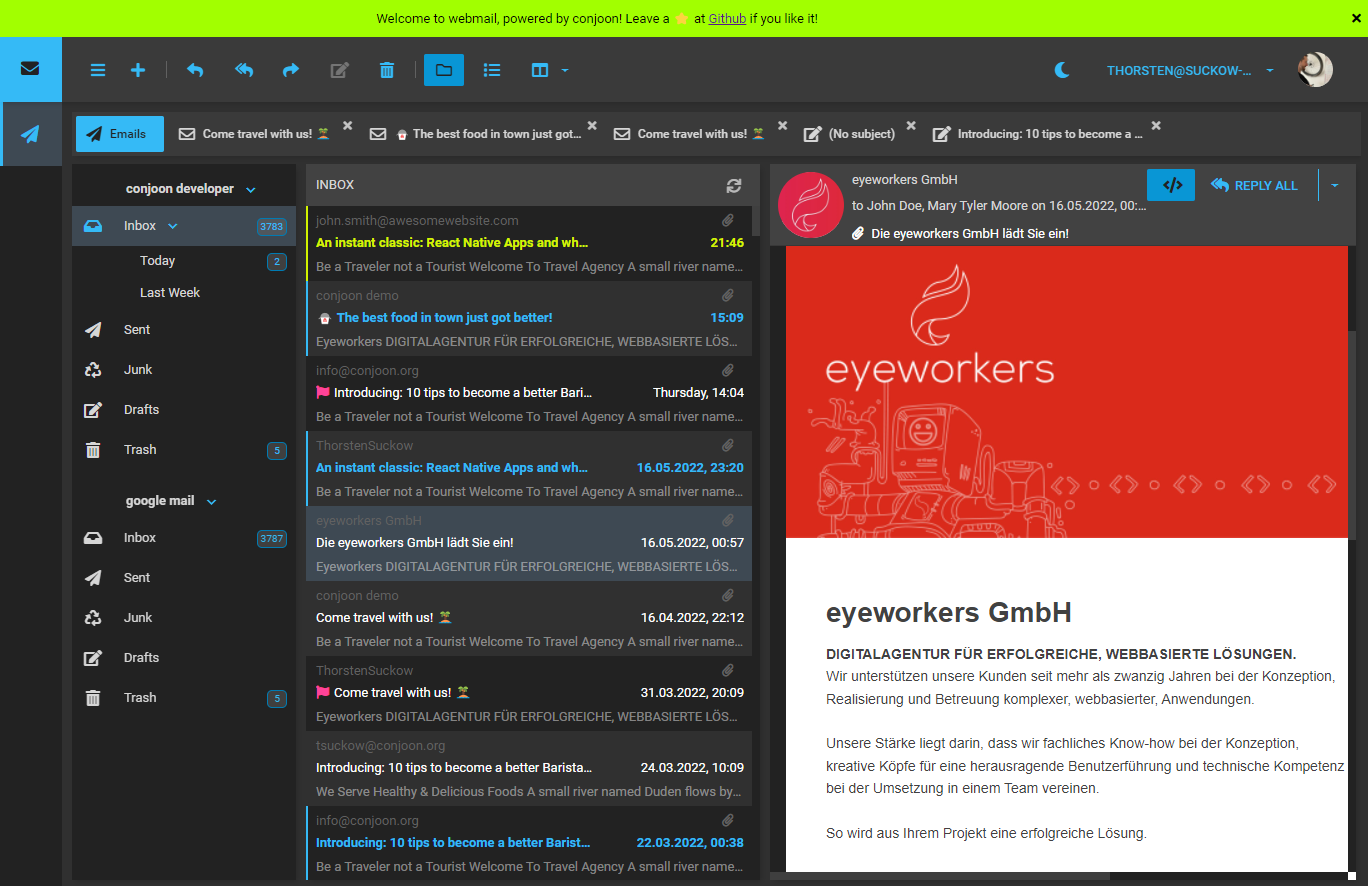
Task: Close the '(No subject)' tab
Action: [911, 126]
